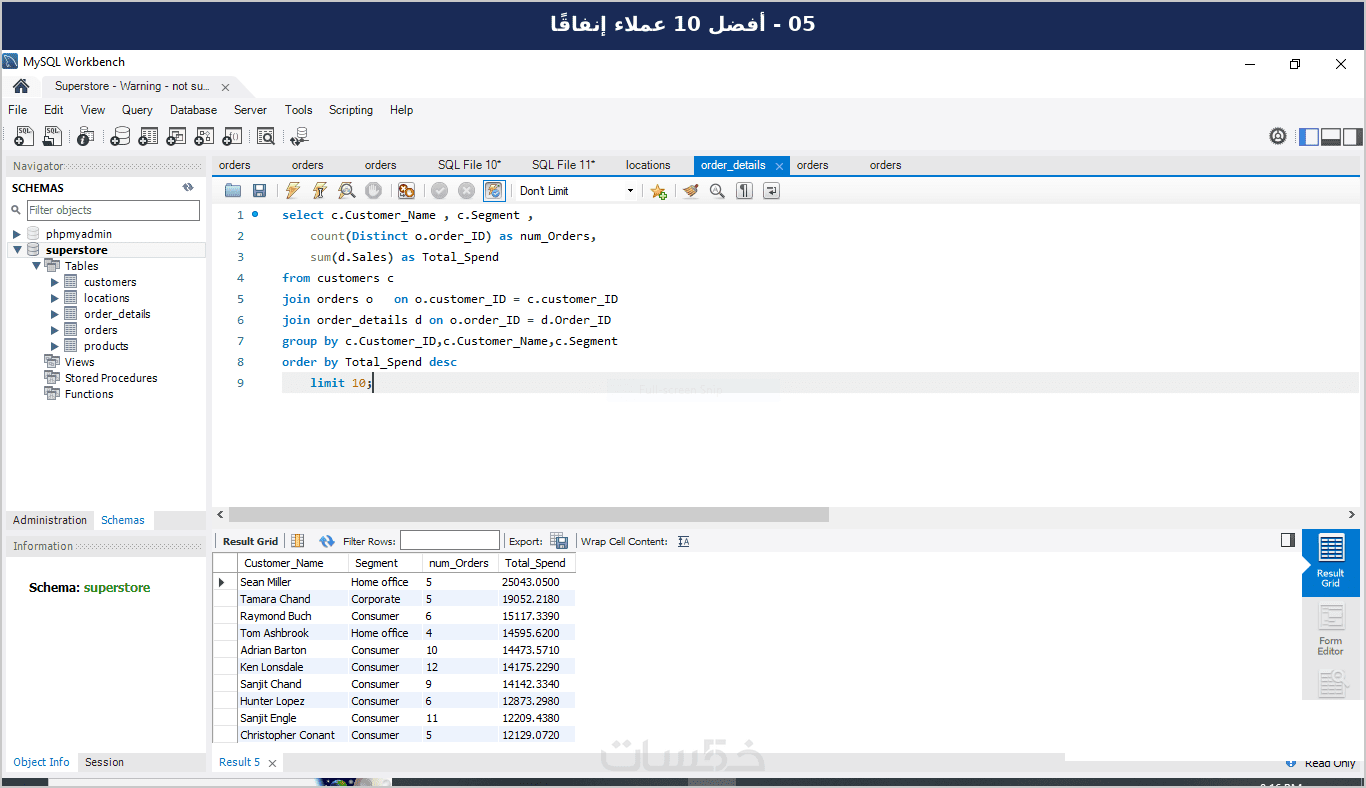Beautify the query with broom icon
This screenshot has height=788, width=1366.
pyautogui.click(x=690, y=190)
